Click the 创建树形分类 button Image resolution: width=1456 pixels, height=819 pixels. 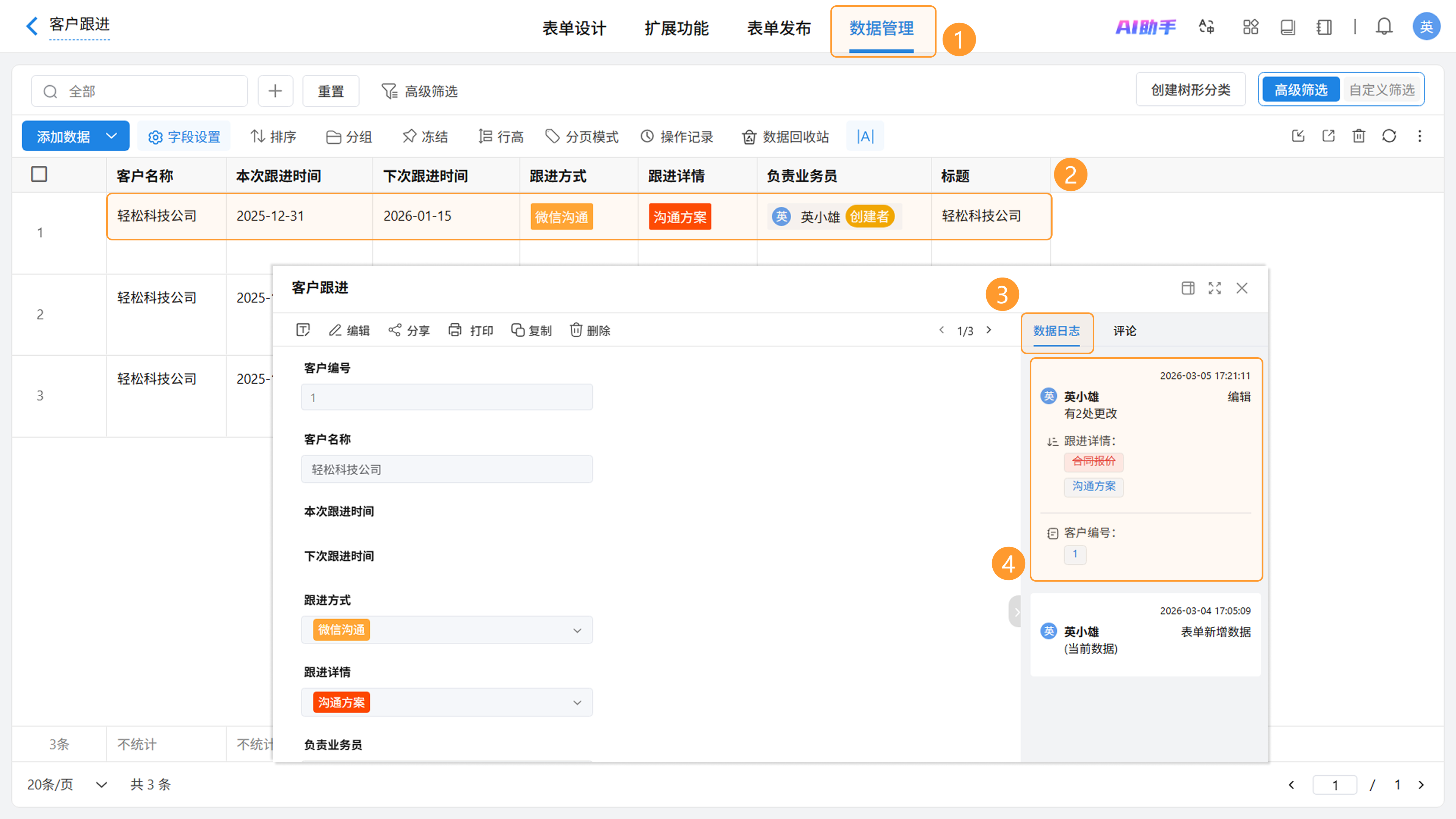pyautogui.click(x=1190, y=90)
